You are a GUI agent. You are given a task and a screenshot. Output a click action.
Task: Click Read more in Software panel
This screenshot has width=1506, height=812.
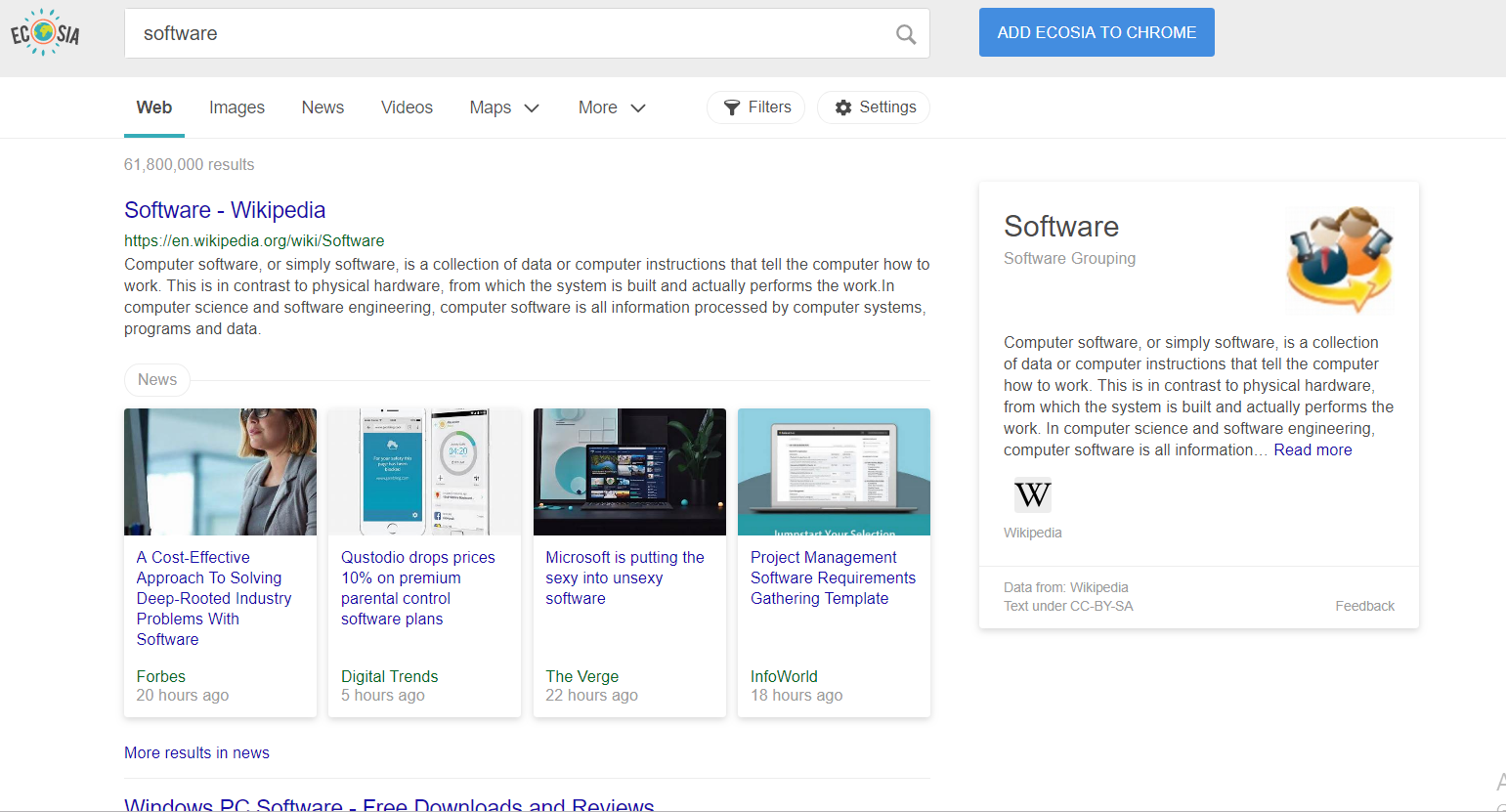1312,449
